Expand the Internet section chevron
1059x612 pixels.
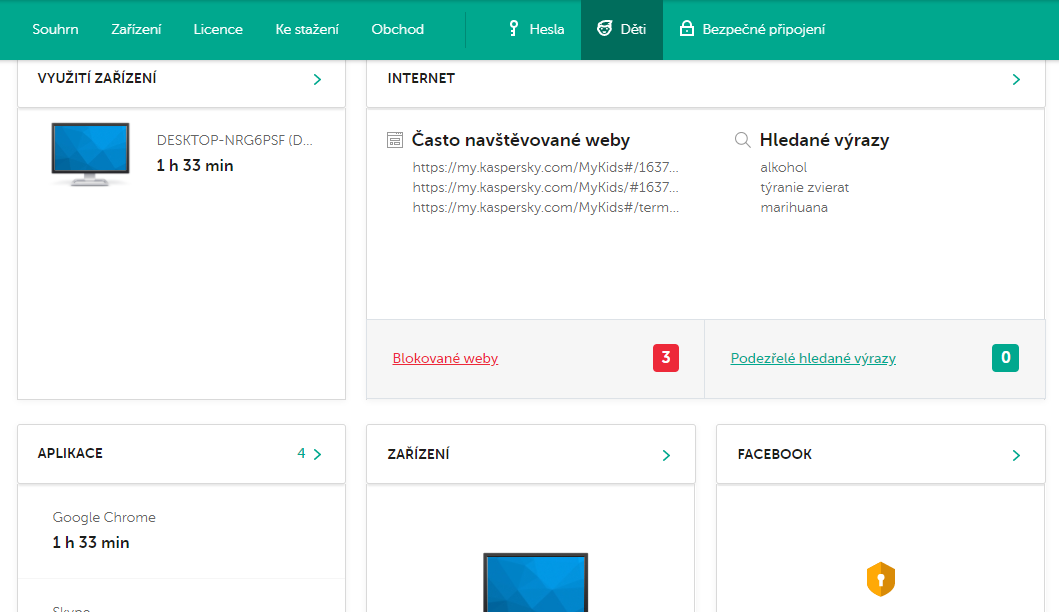click(x=1016, y=79)
